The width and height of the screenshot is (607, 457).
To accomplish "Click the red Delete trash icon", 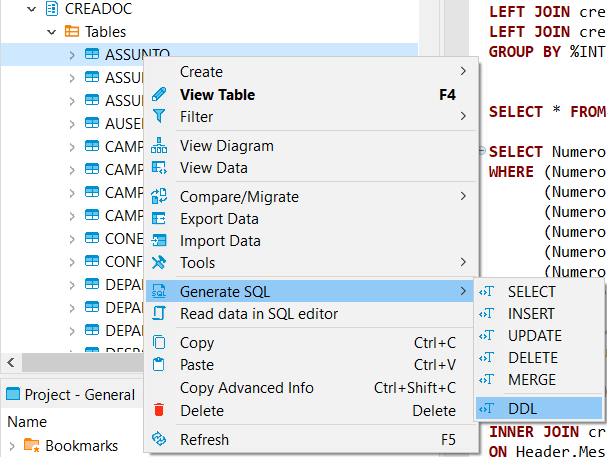I will click(159, 410).
